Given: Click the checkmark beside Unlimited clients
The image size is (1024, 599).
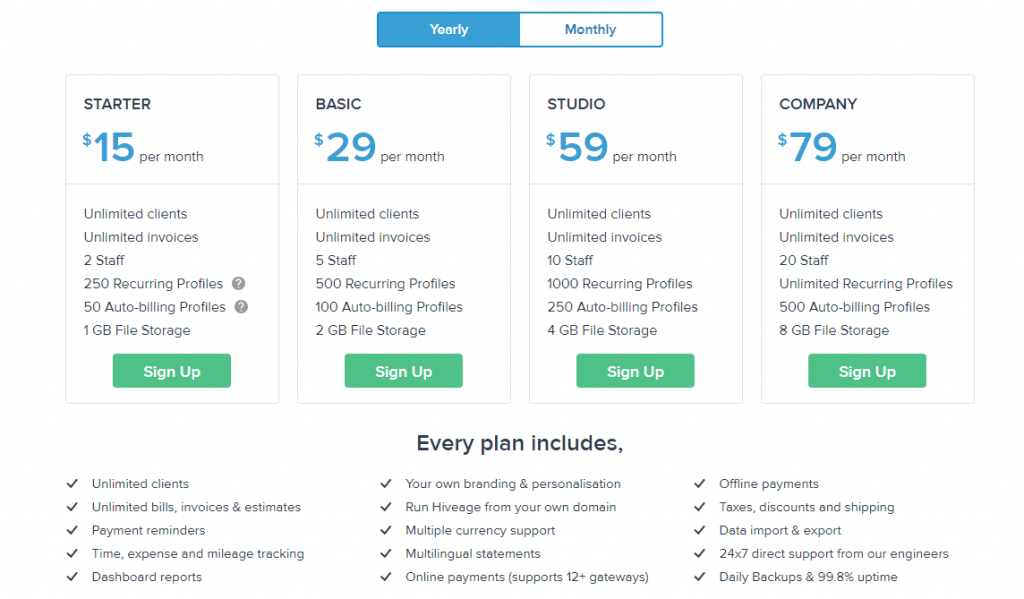Looking at the screenshot, I should tap(72, 483).
